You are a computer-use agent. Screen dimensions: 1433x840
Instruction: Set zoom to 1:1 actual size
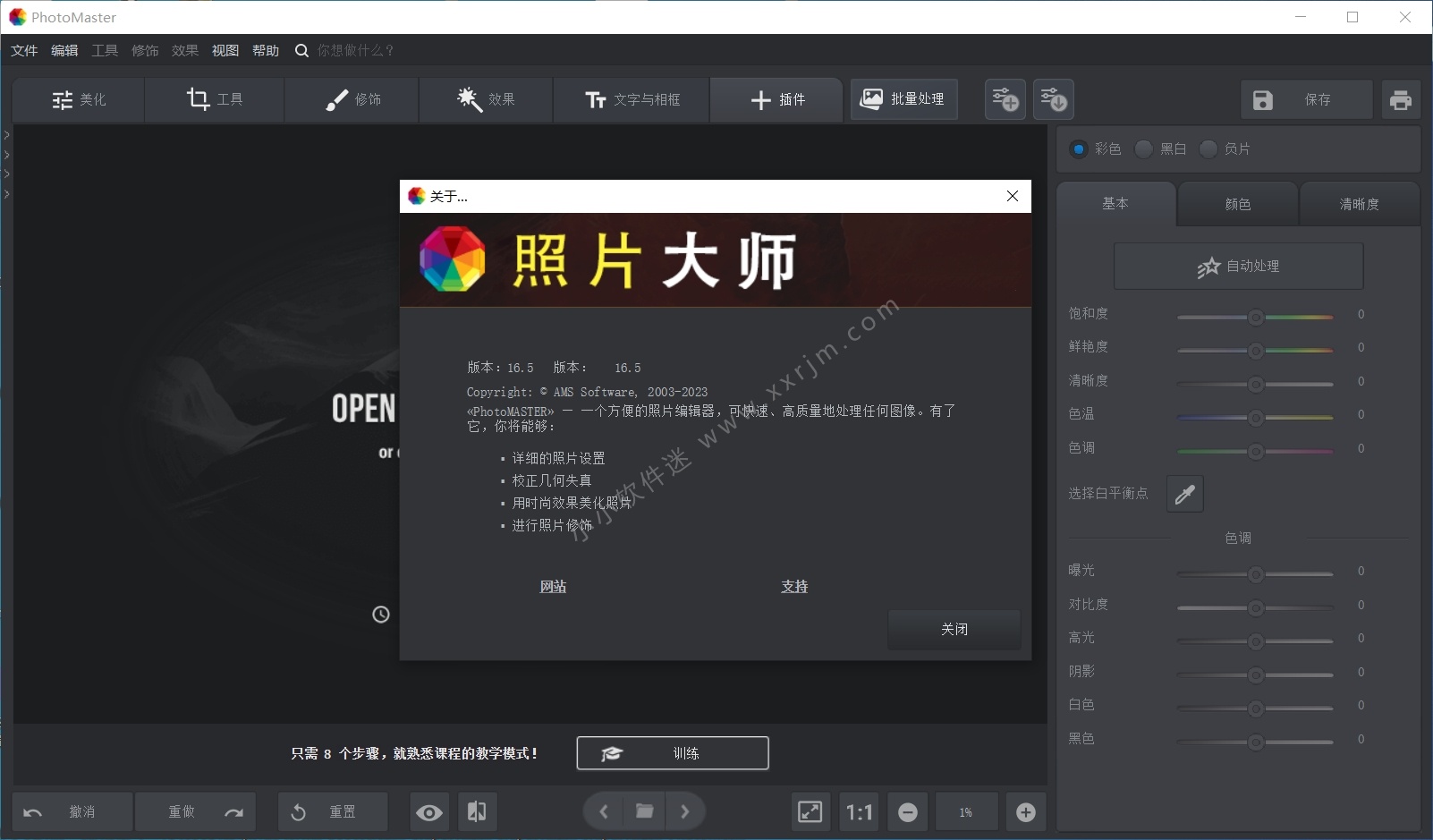coord(859,812)
